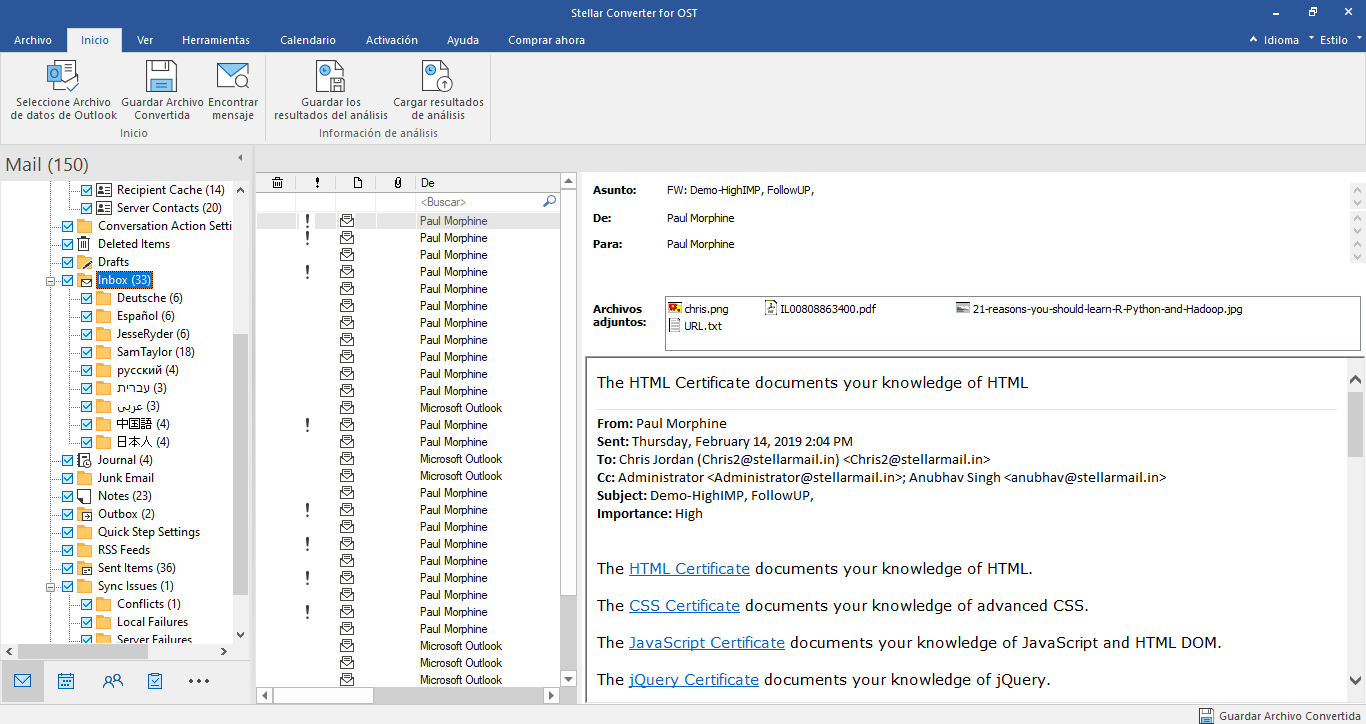Toggle the SamTaylor folder checkbox
1366x724 pixels.
pyautogui.click(x=86, y=352)
